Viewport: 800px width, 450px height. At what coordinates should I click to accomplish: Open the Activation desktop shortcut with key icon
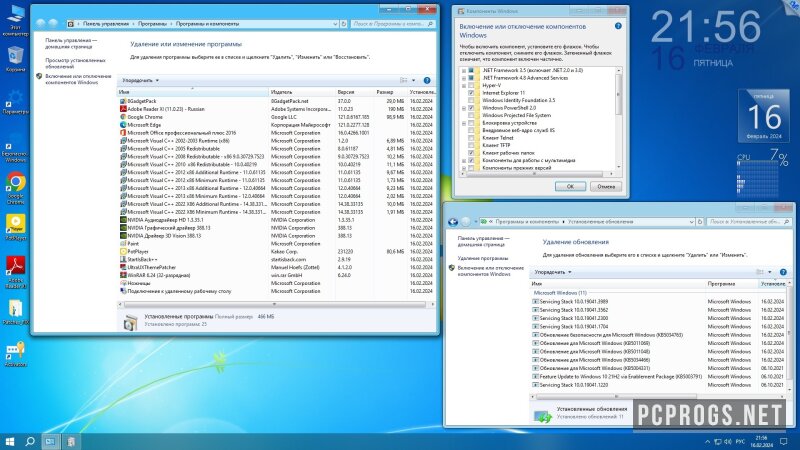15,354
